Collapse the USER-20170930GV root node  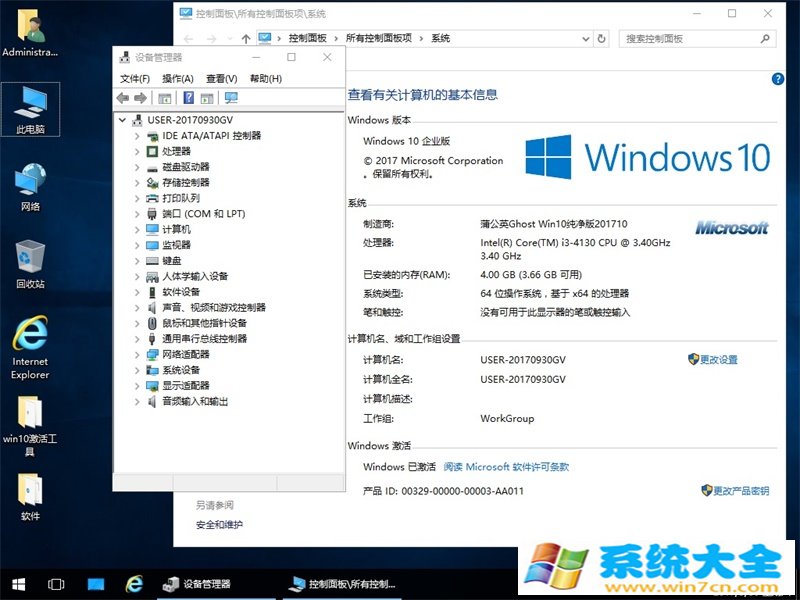(123, 120)
